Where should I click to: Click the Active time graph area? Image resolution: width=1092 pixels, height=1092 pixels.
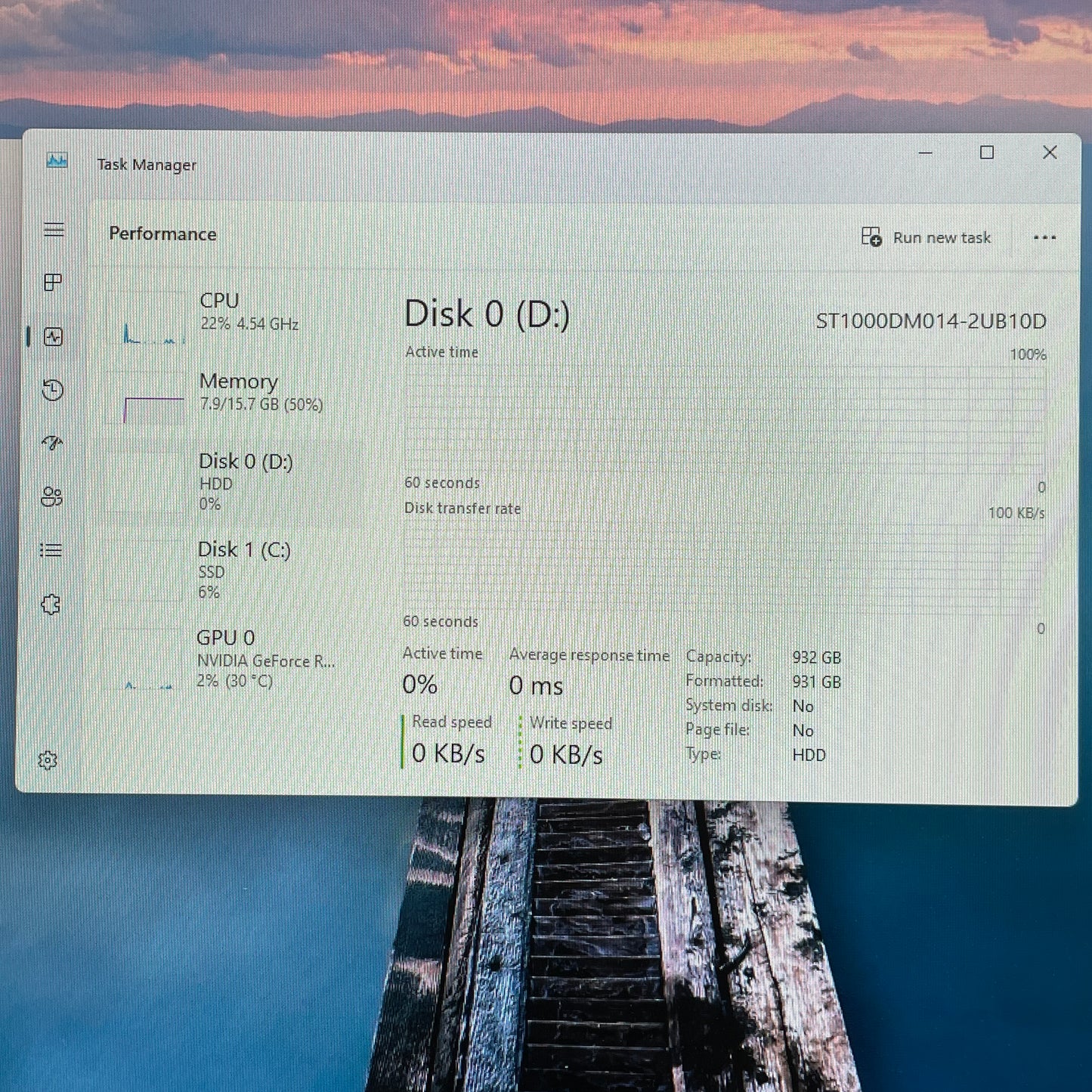[725, 420]
